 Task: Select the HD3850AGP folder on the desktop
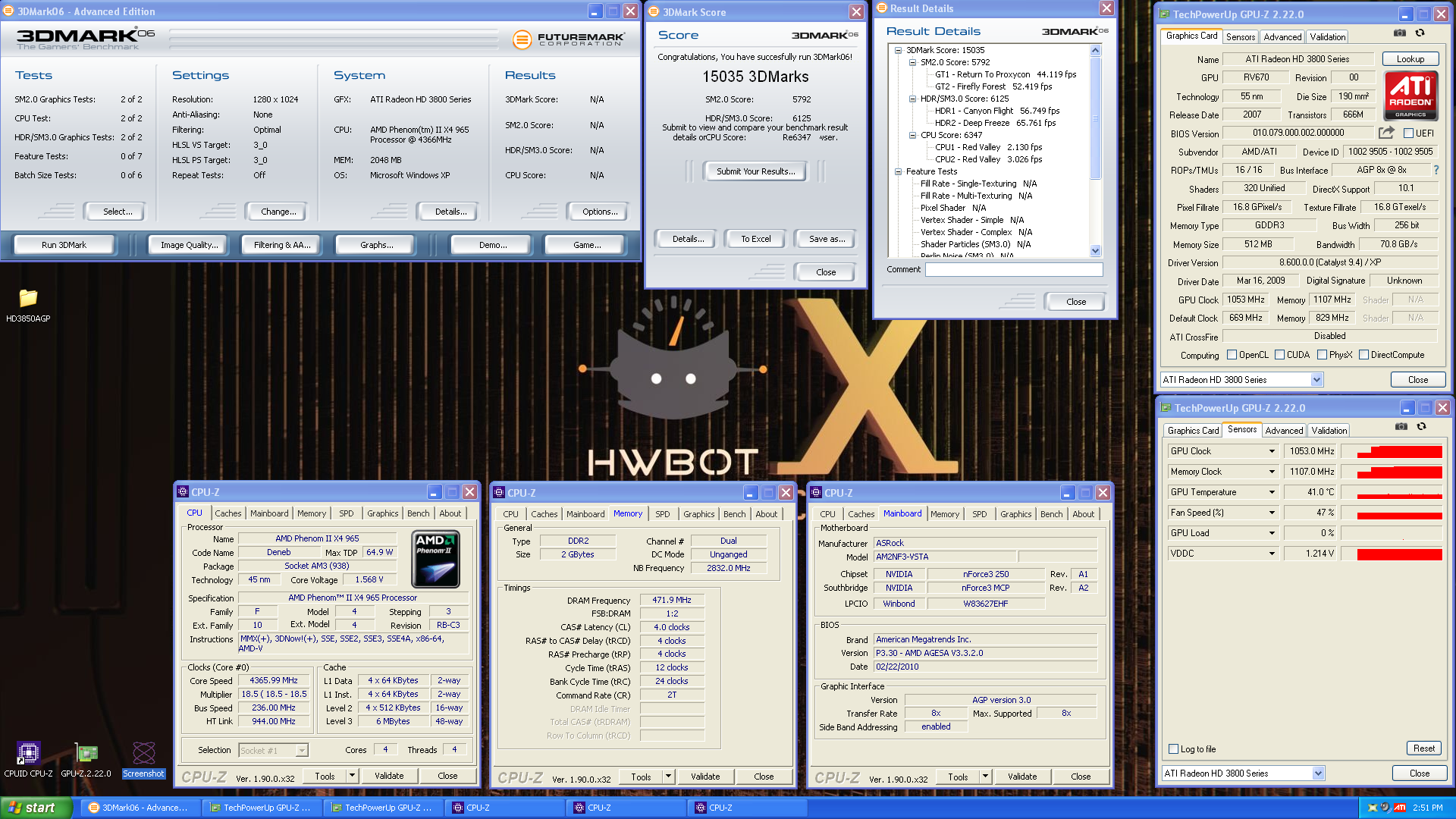28,305
